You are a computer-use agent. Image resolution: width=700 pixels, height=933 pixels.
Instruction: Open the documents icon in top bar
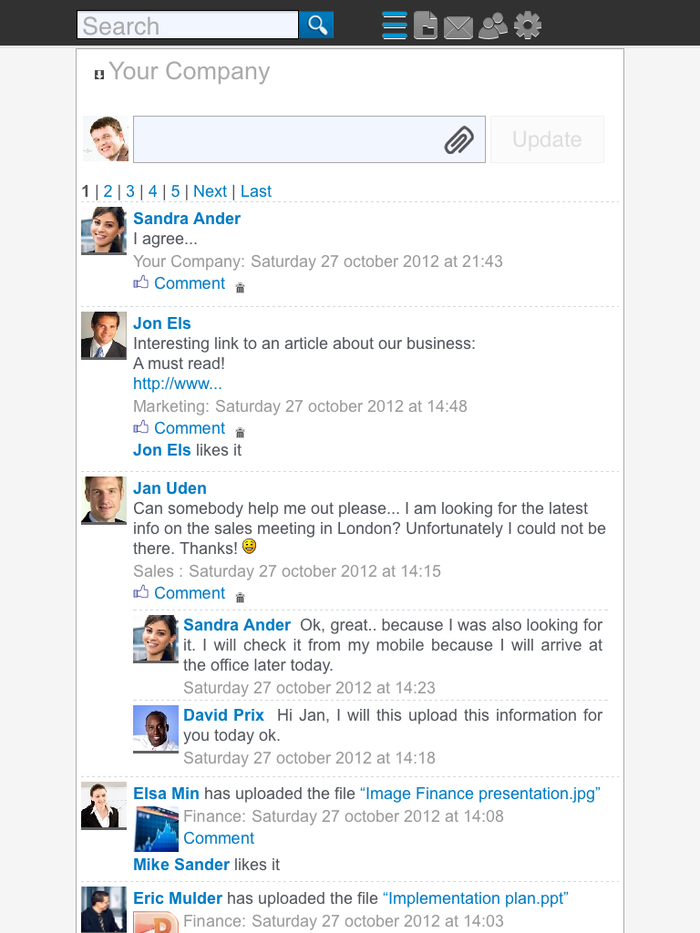coord(426,25)
